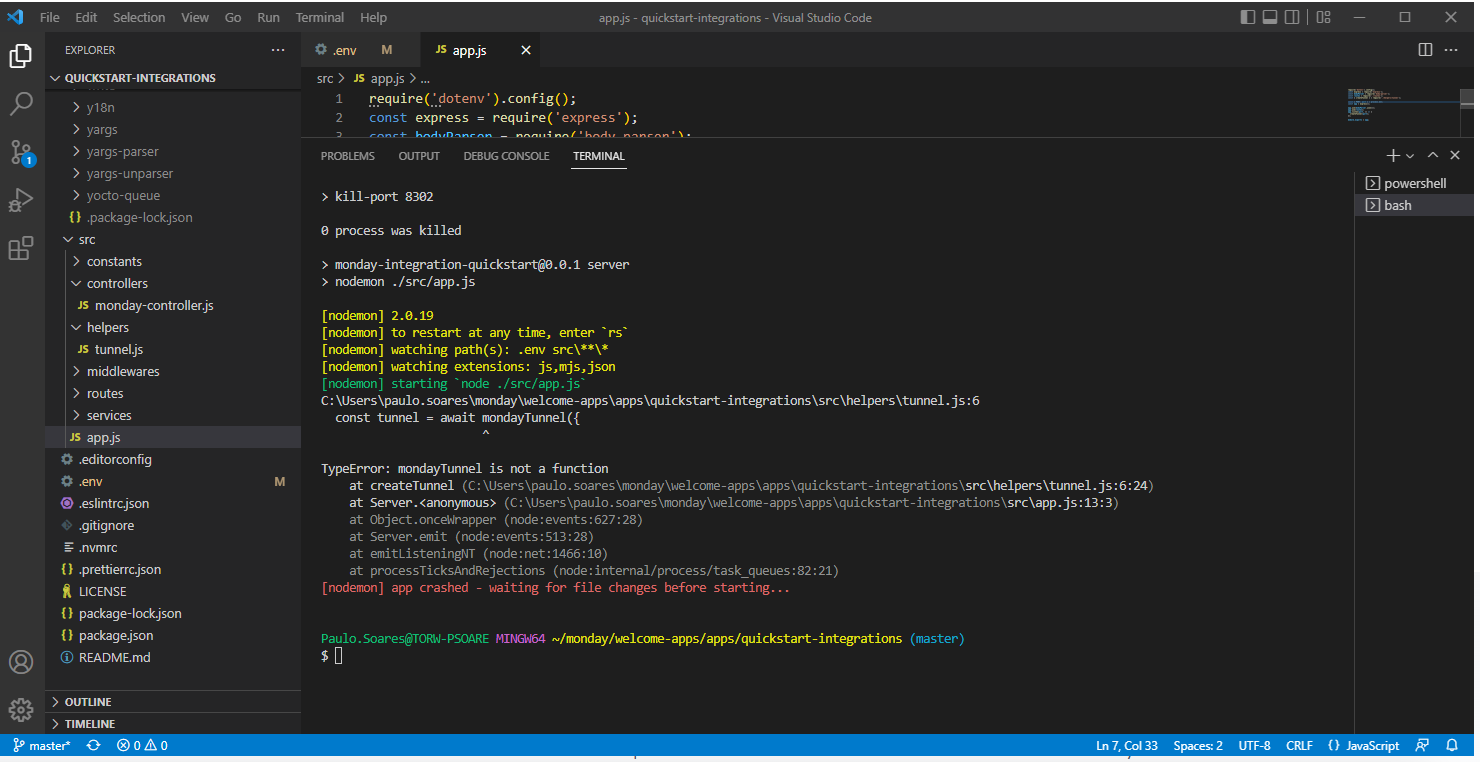Open errors and warnings count in status bar

coord(142,745)
